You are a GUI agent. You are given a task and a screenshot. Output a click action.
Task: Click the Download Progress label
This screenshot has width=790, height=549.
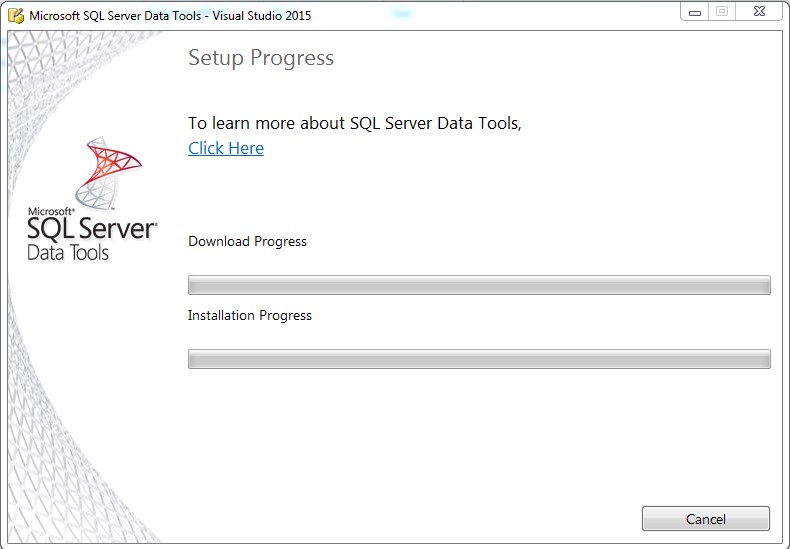tap(247, 241)
